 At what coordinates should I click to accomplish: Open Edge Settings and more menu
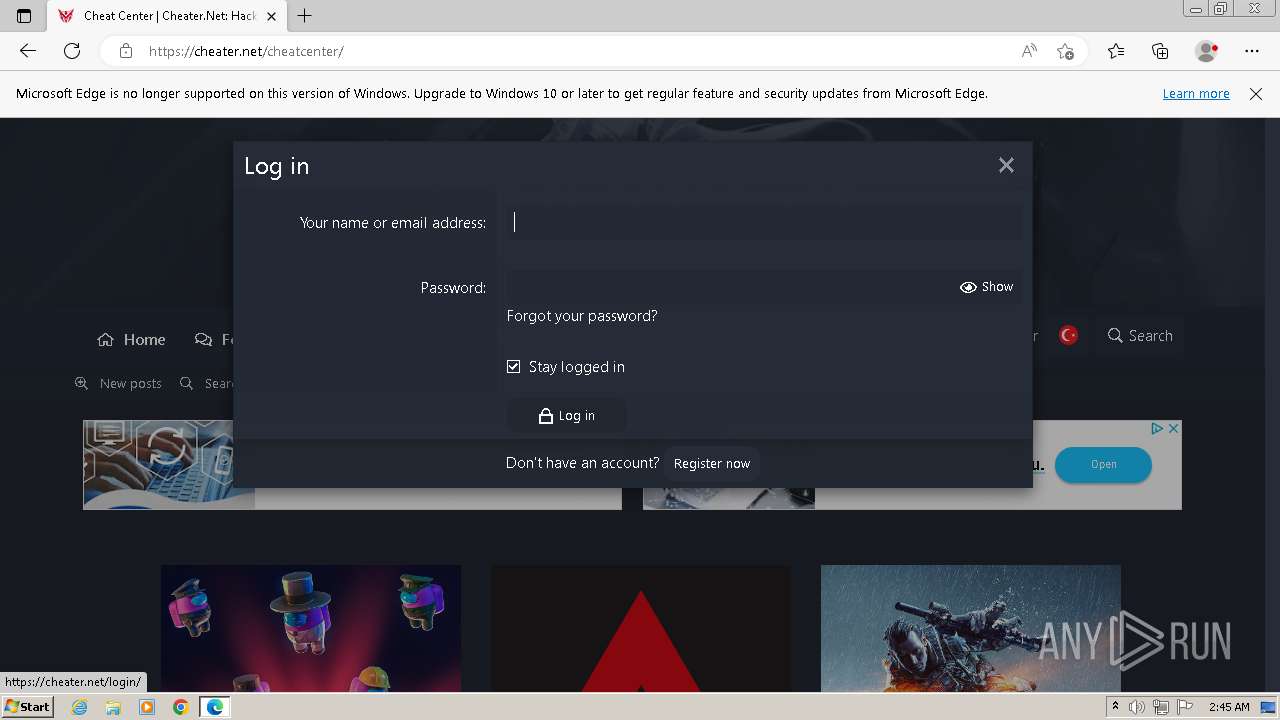click(x=1252, y=51)
